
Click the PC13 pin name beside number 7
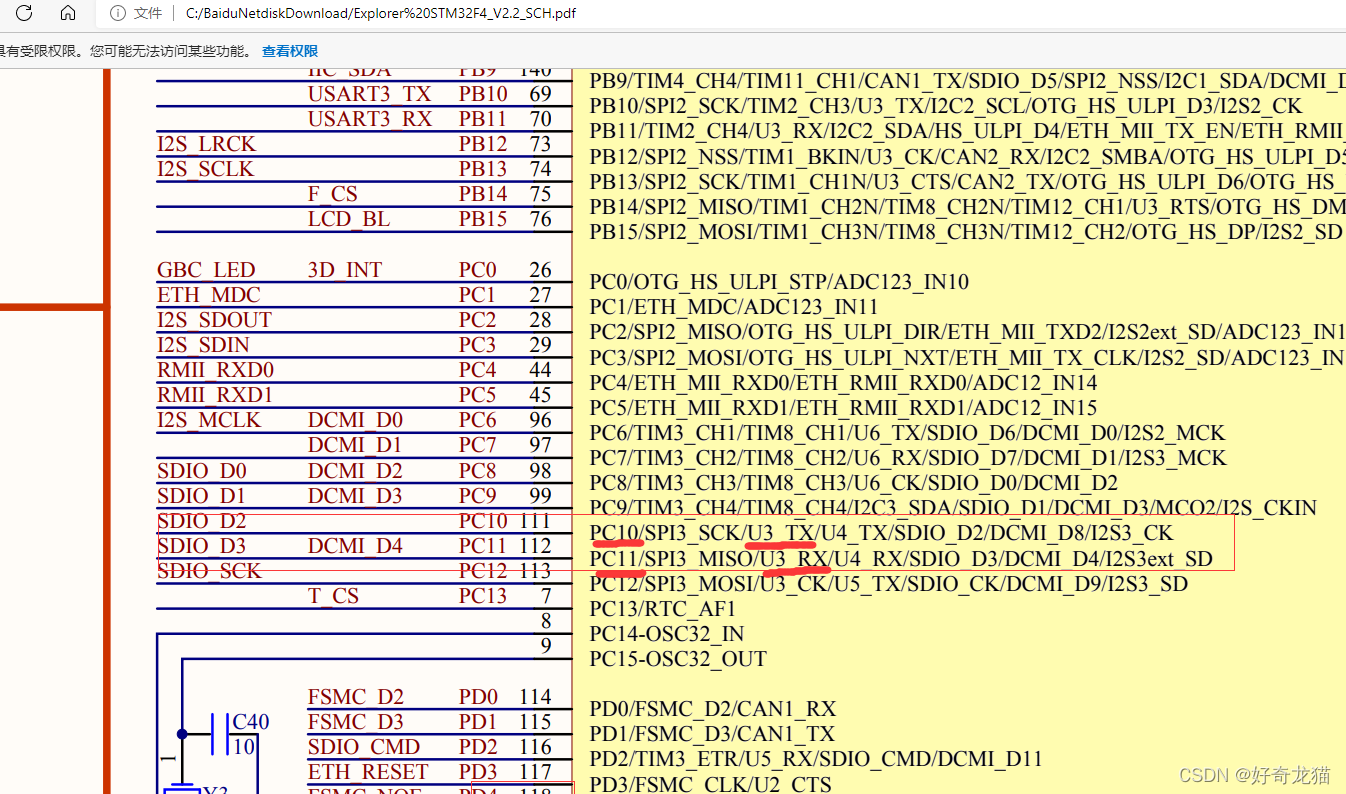[483, 596]
